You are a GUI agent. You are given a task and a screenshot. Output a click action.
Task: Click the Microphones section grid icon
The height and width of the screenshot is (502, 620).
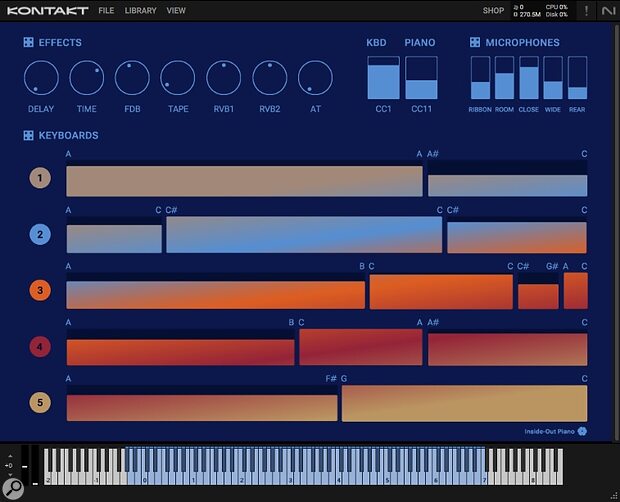point(475,42)
